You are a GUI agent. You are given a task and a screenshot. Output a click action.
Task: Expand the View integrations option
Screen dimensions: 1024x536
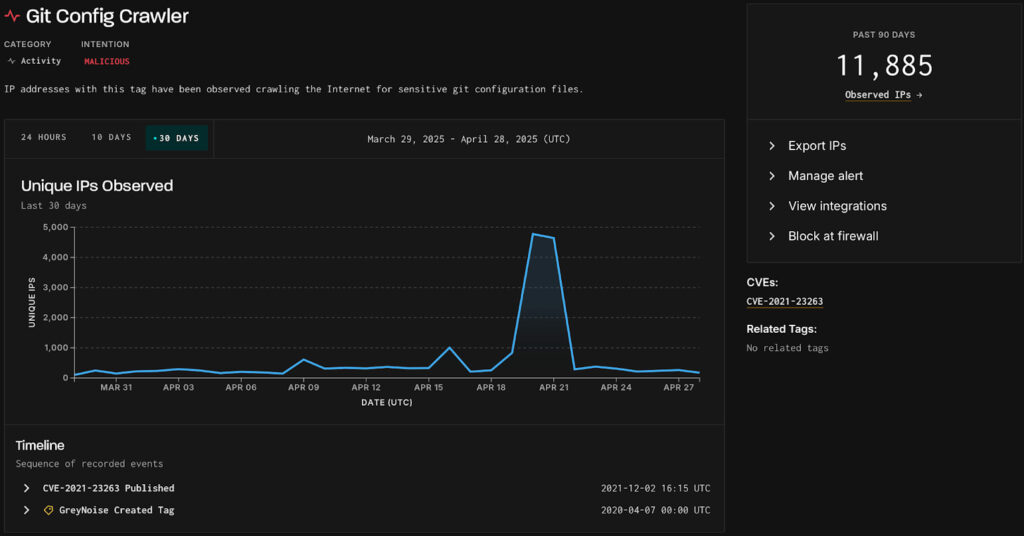[x=837, y=206]
